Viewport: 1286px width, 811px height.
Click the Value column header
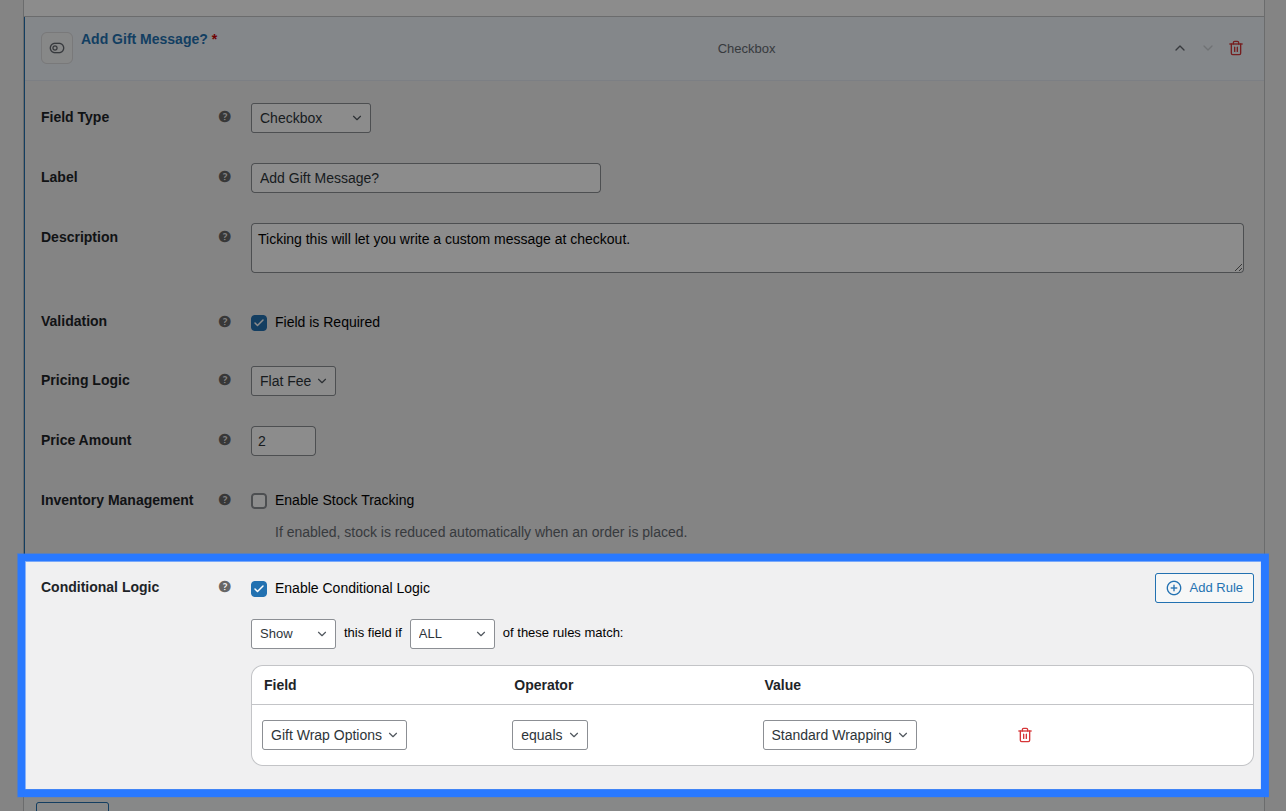pos(783,685)
